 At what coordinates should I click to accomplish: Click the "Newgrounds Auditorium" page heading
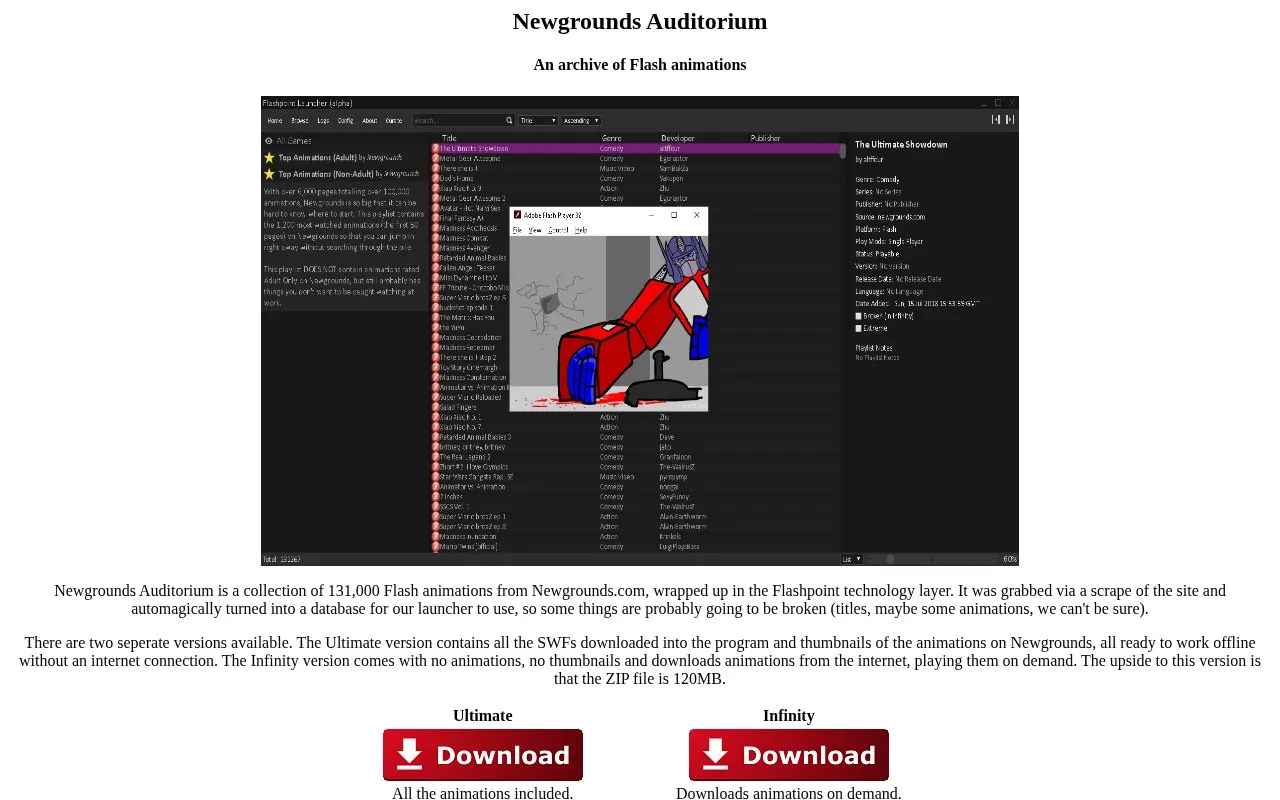[x=640, y=21]
